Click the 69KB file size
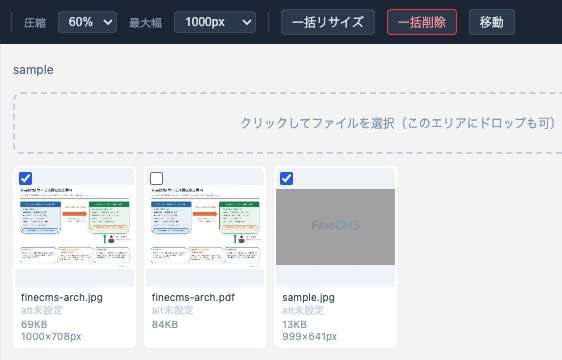The width and height of the screenshot is (562, 360). (34, 324)
